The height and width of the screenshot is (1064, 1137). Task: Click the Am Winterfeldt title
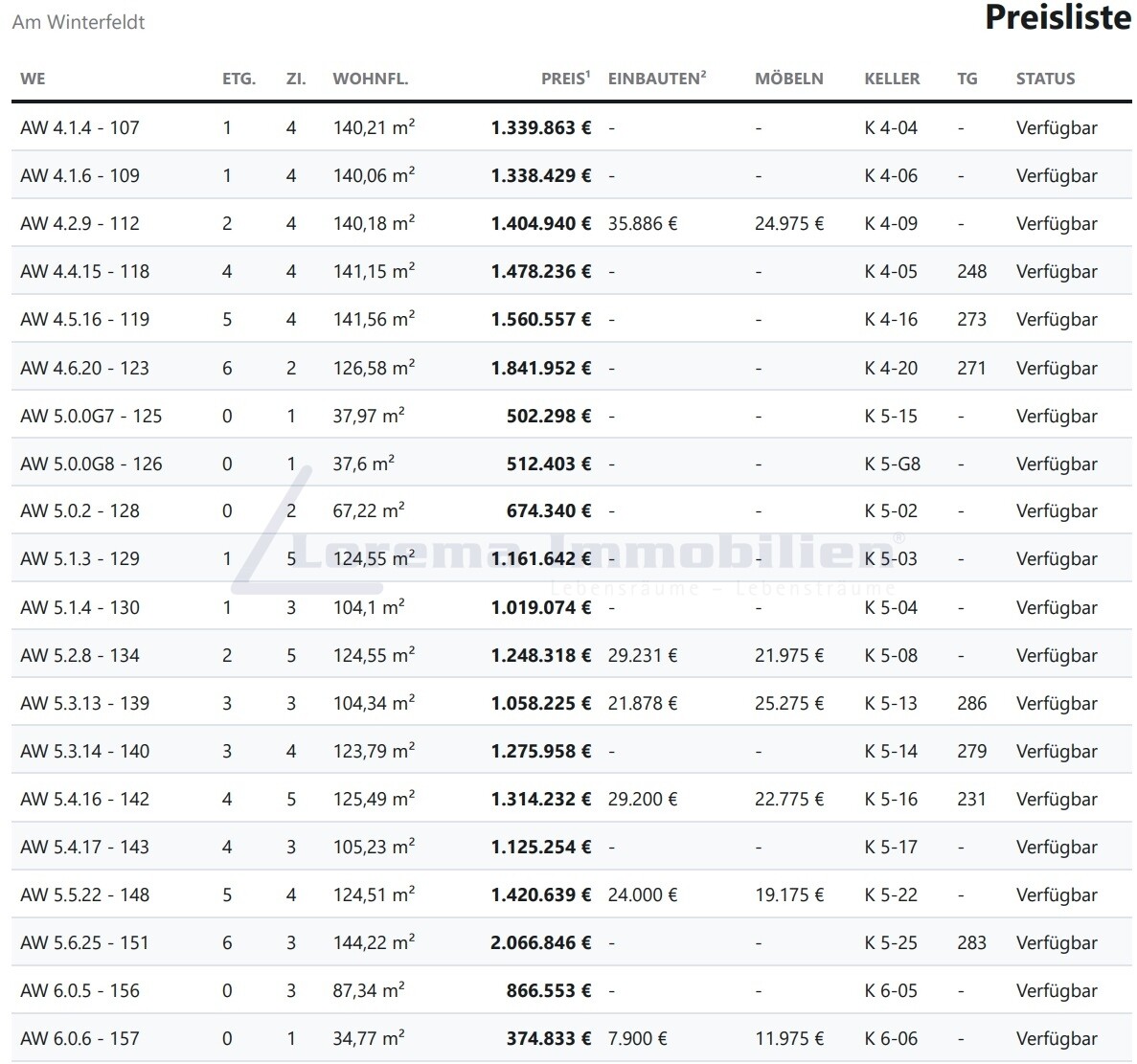[79, 22]
